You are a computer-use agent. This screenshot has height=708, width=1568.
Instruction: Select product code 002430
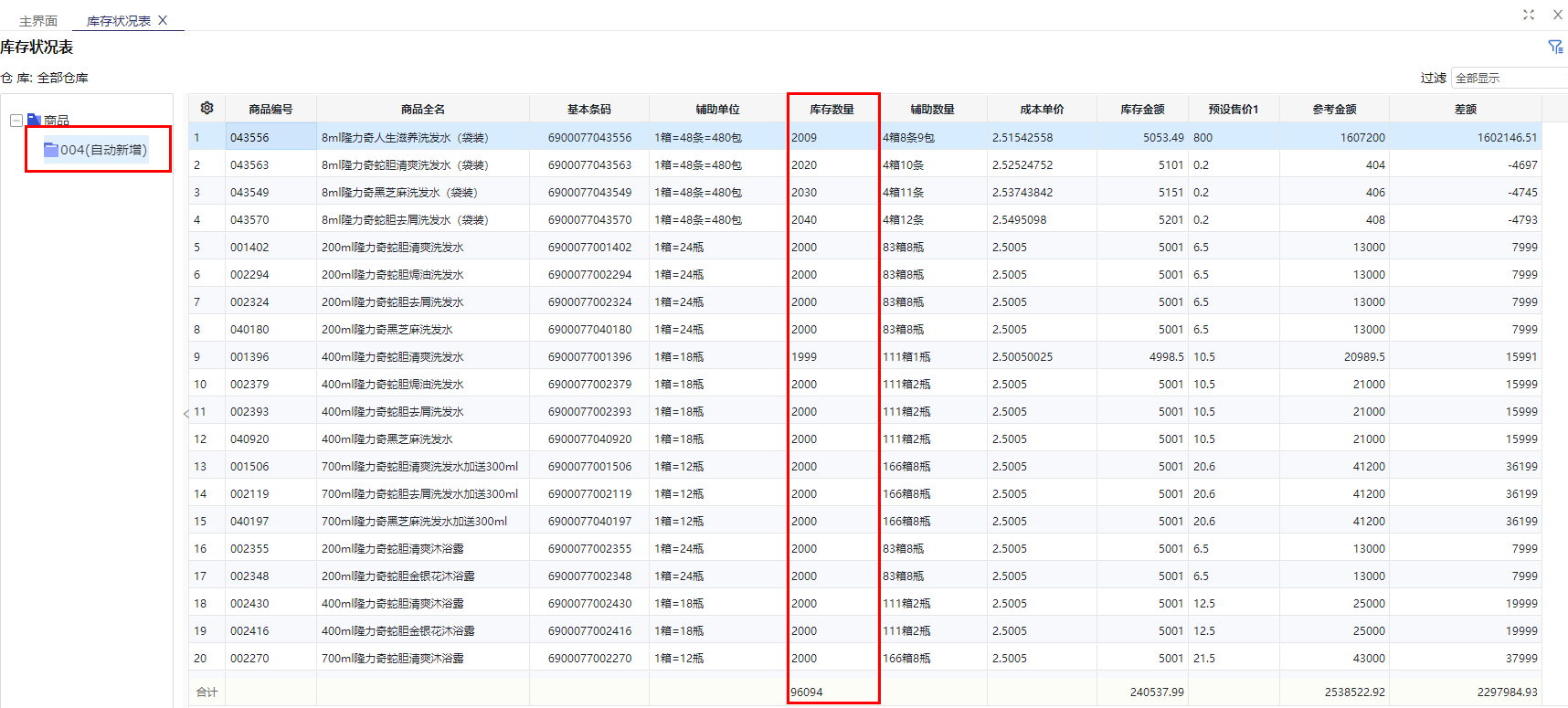[x=249, y=603]
